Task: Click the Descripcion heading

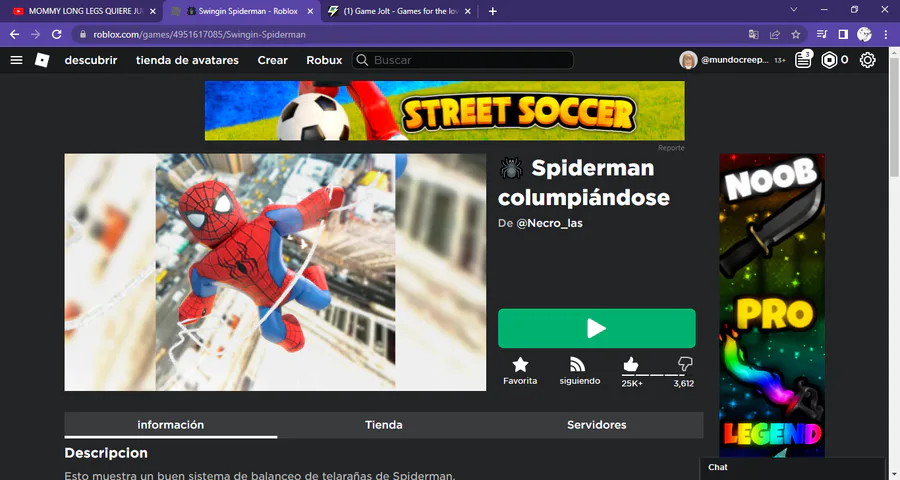Action: (106, 453)
